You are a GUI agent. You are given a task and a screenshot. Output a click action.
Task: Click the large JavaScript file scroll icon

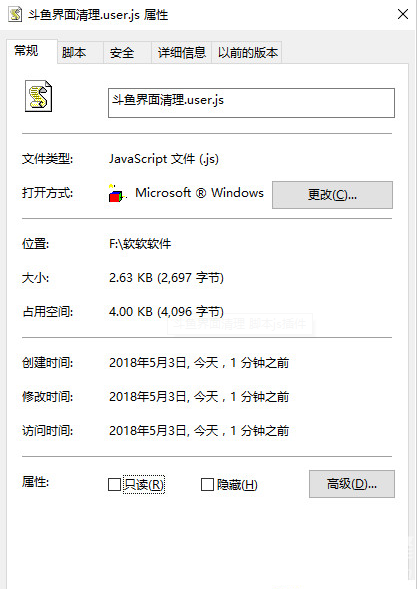(38, 96)
